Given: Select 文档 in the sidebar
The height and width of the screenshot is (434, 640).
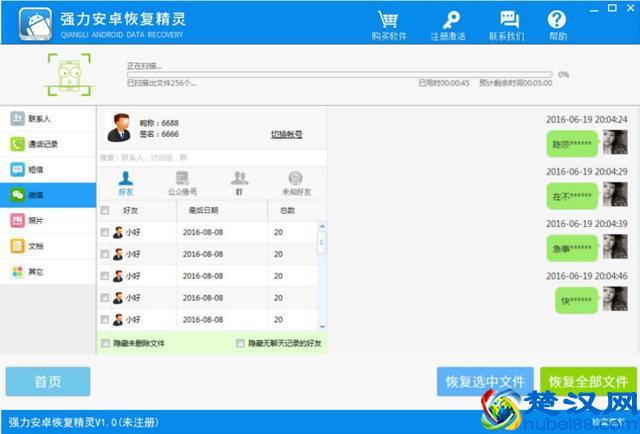Looking at the screenshot, I should coord(48,246).
